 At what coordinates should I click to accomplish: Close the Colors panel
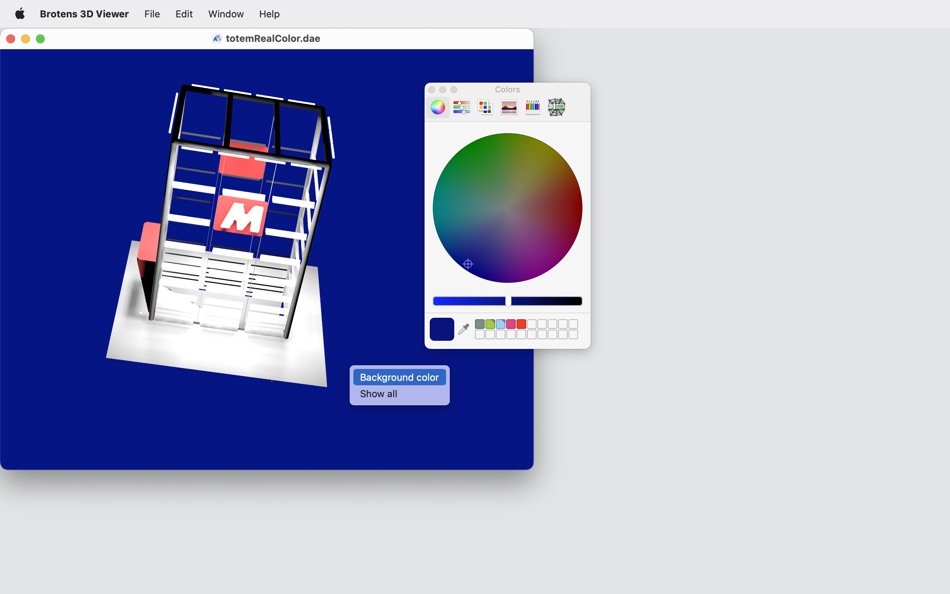pyautogui.click(x=432, y=90)
